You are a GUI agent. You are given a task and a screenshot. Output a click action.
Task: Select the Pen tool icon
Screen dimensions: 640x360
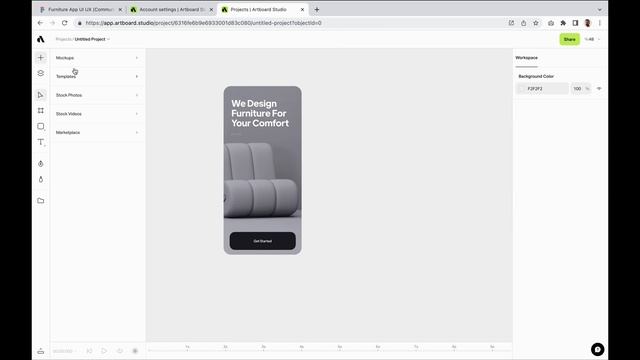tap(40, 164)
